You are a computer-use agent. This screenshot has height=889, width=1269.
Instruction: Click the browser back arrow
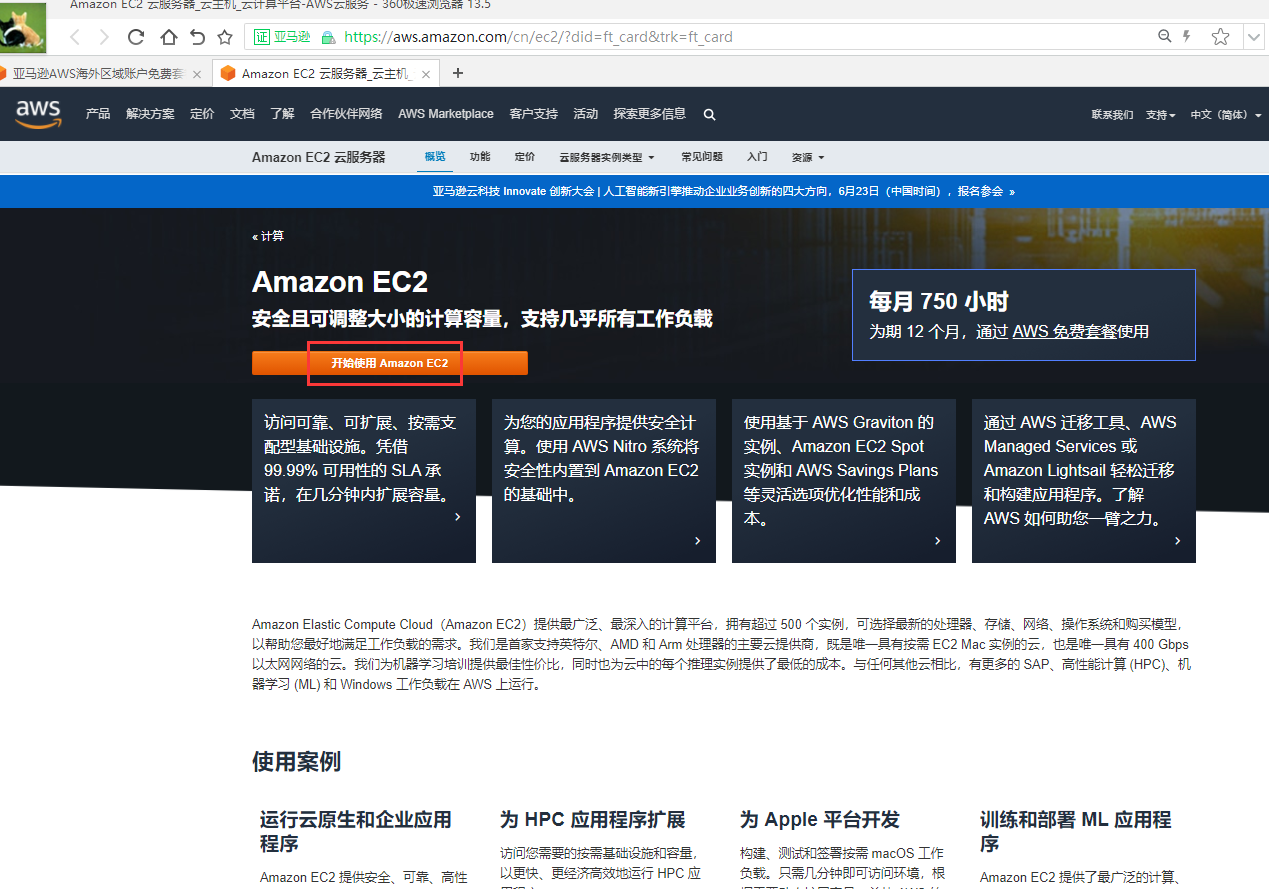click(75, 37)
